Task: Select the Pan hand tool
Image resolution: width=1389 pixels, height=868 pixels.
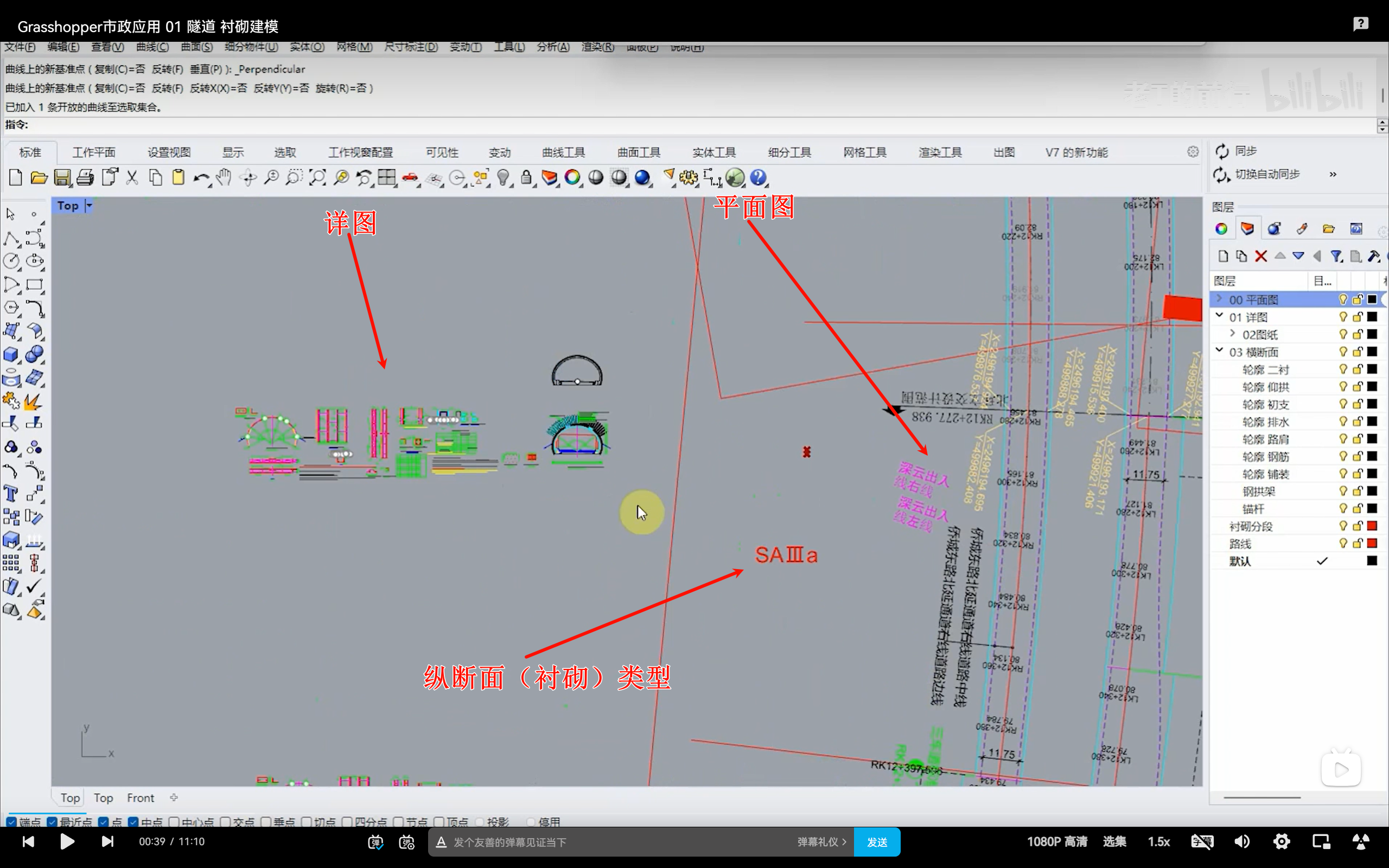Action: [x=224, y=177]
